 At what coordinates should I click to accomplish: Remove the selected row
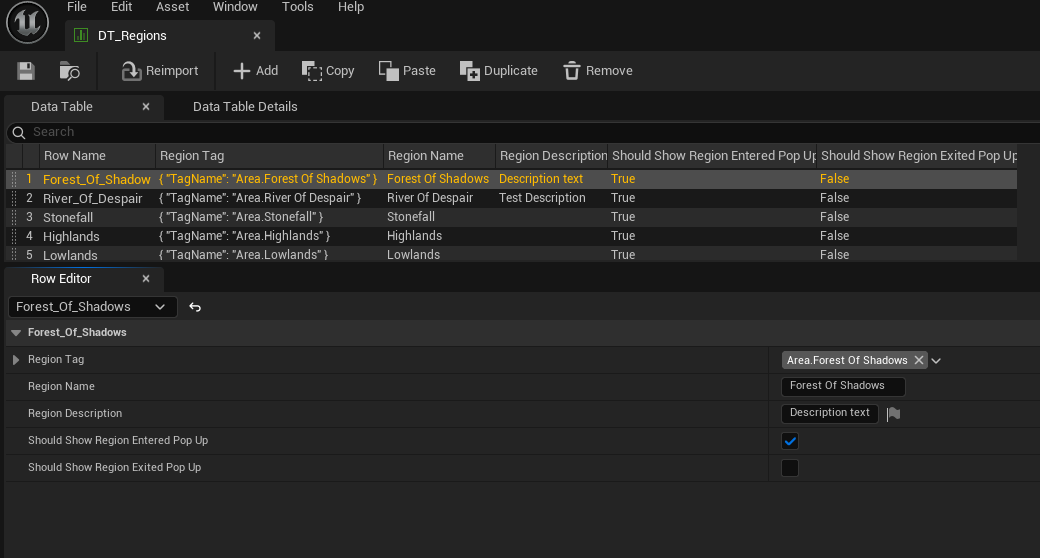pyautogui.click(x=597, y=71)
